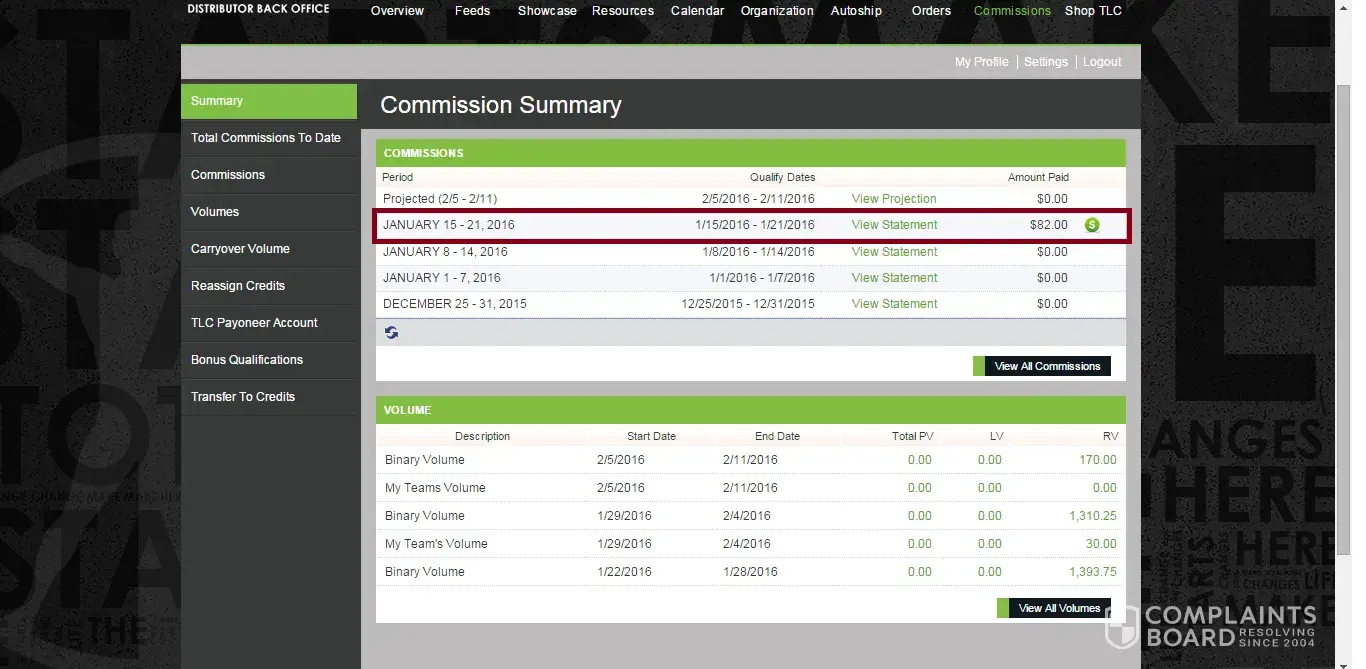Click the refresh icon below commissions table
Image resolution: width=1366 pixels, height=669 pixels.
coord(391,333)
